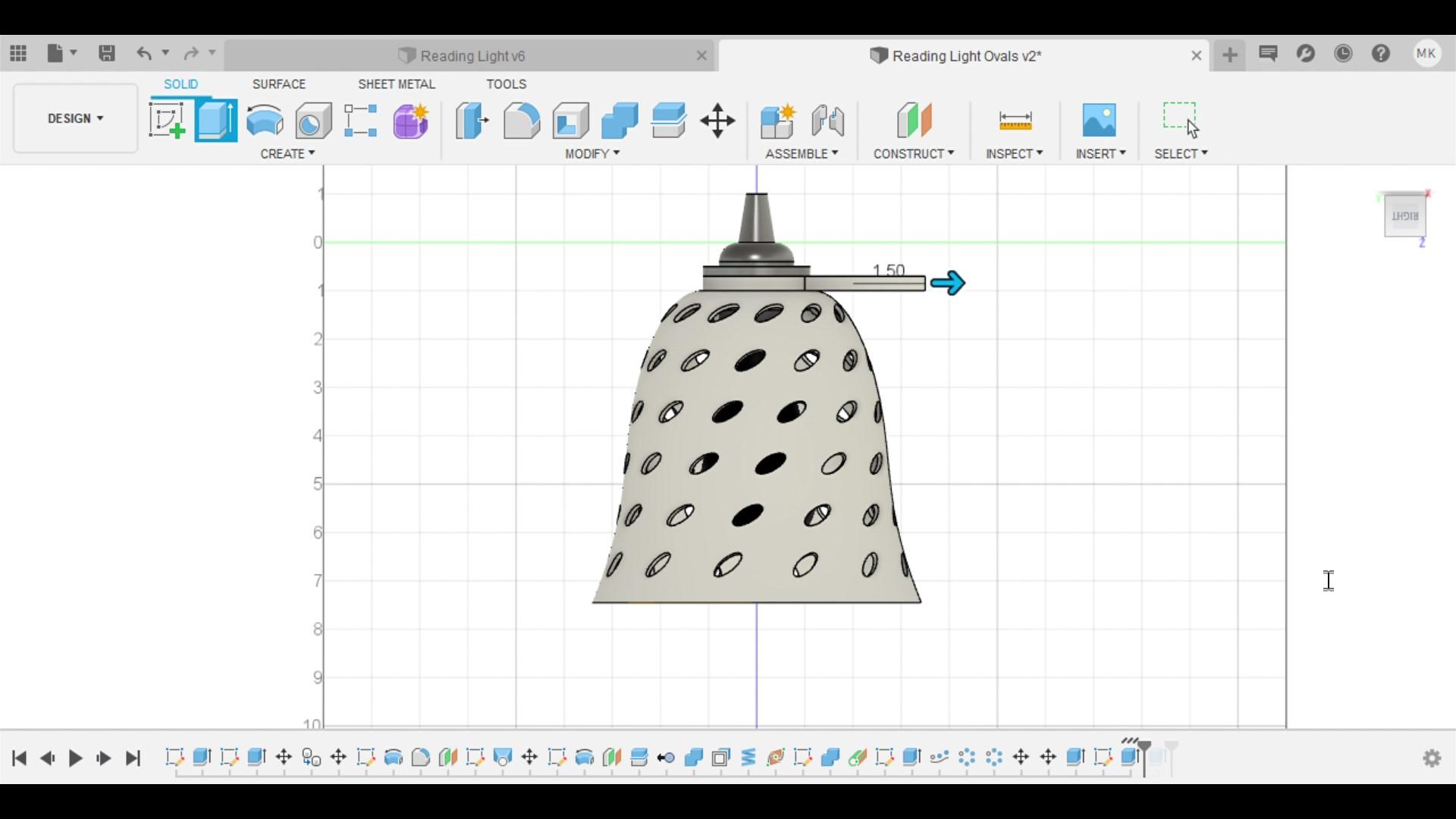Choose the Revolve tool icon
The height and width of the screenshot is (819, 1456).
click(265, 121)
